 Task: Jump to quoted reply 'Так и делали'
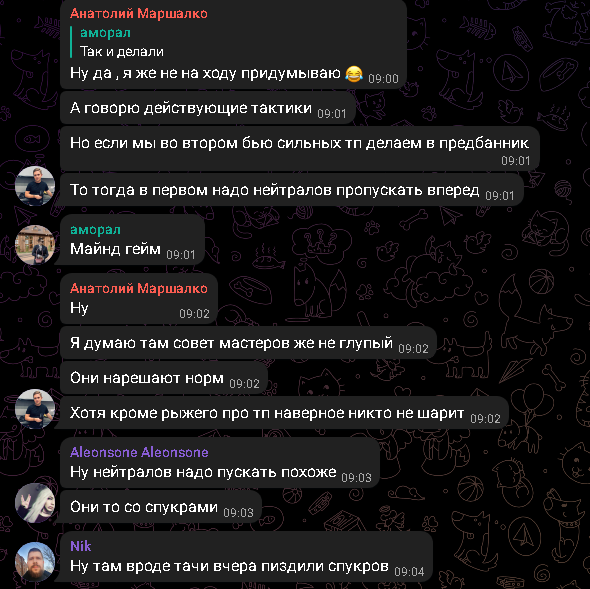tap(121, 42)
